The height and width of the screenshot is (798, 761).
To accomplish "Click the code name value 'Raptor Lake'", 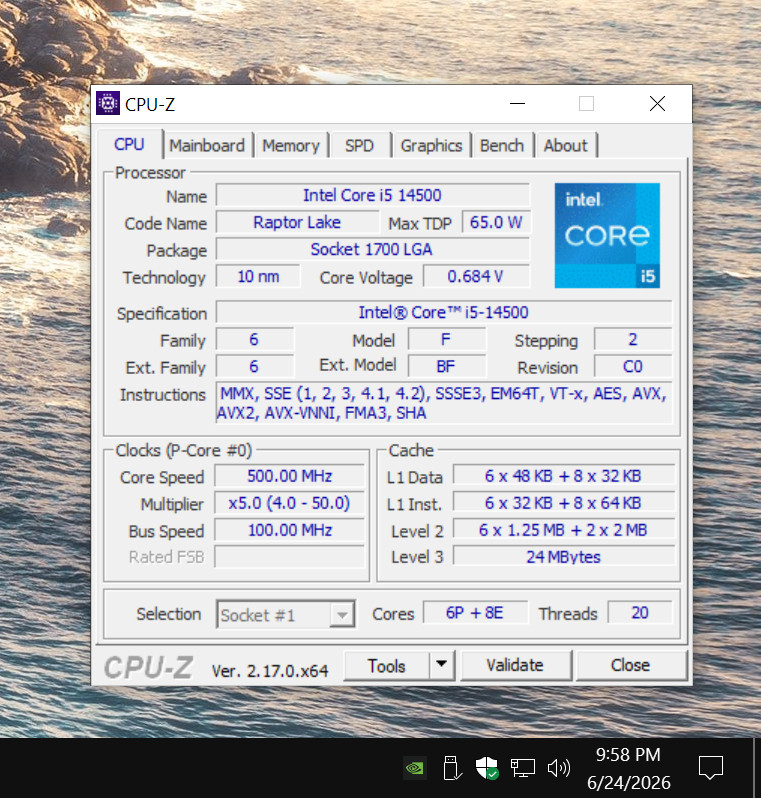I will 297,222.
